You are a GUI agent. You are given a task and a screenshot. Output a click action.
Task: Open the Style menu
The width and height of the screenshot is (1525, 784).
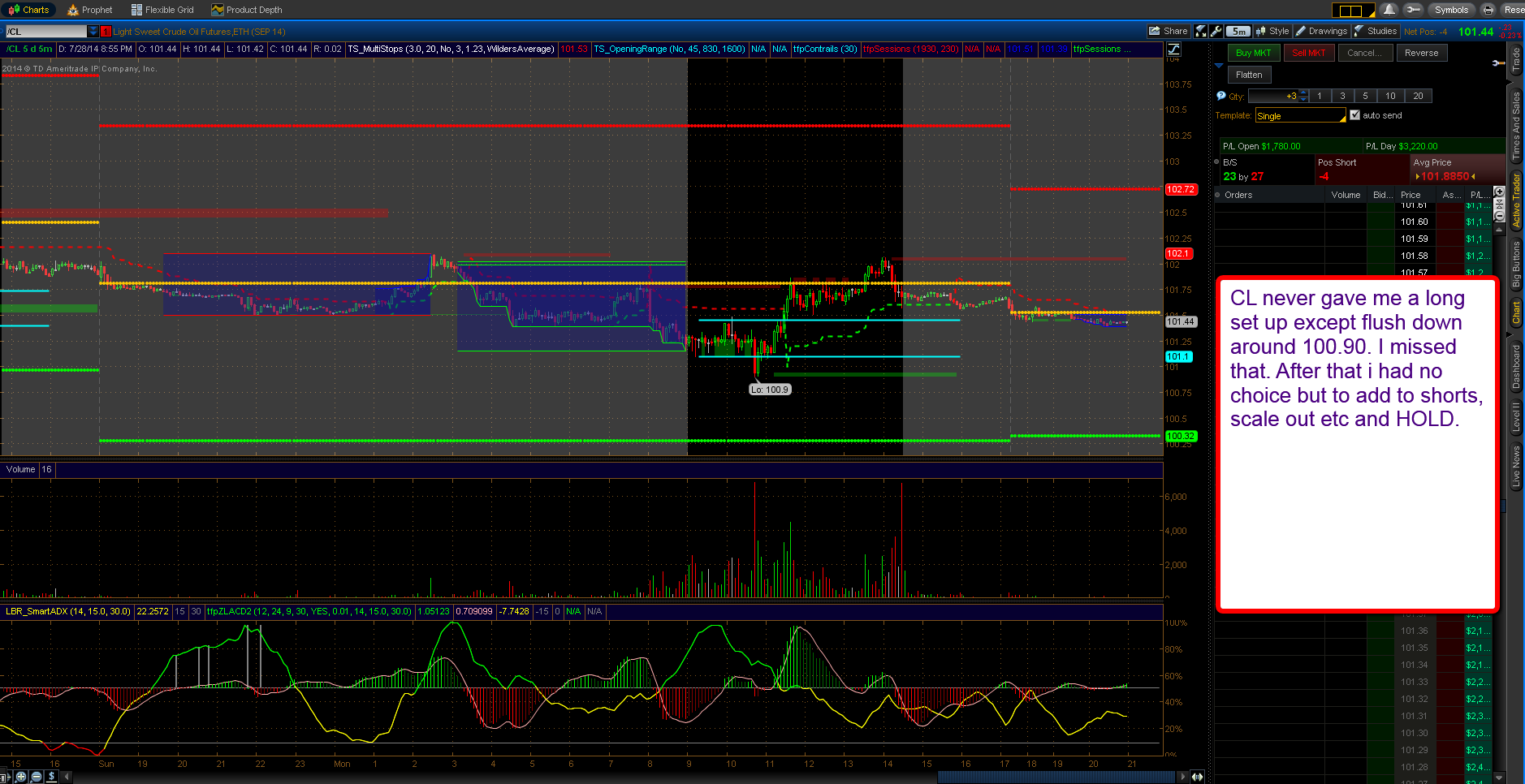(1272, 31)
